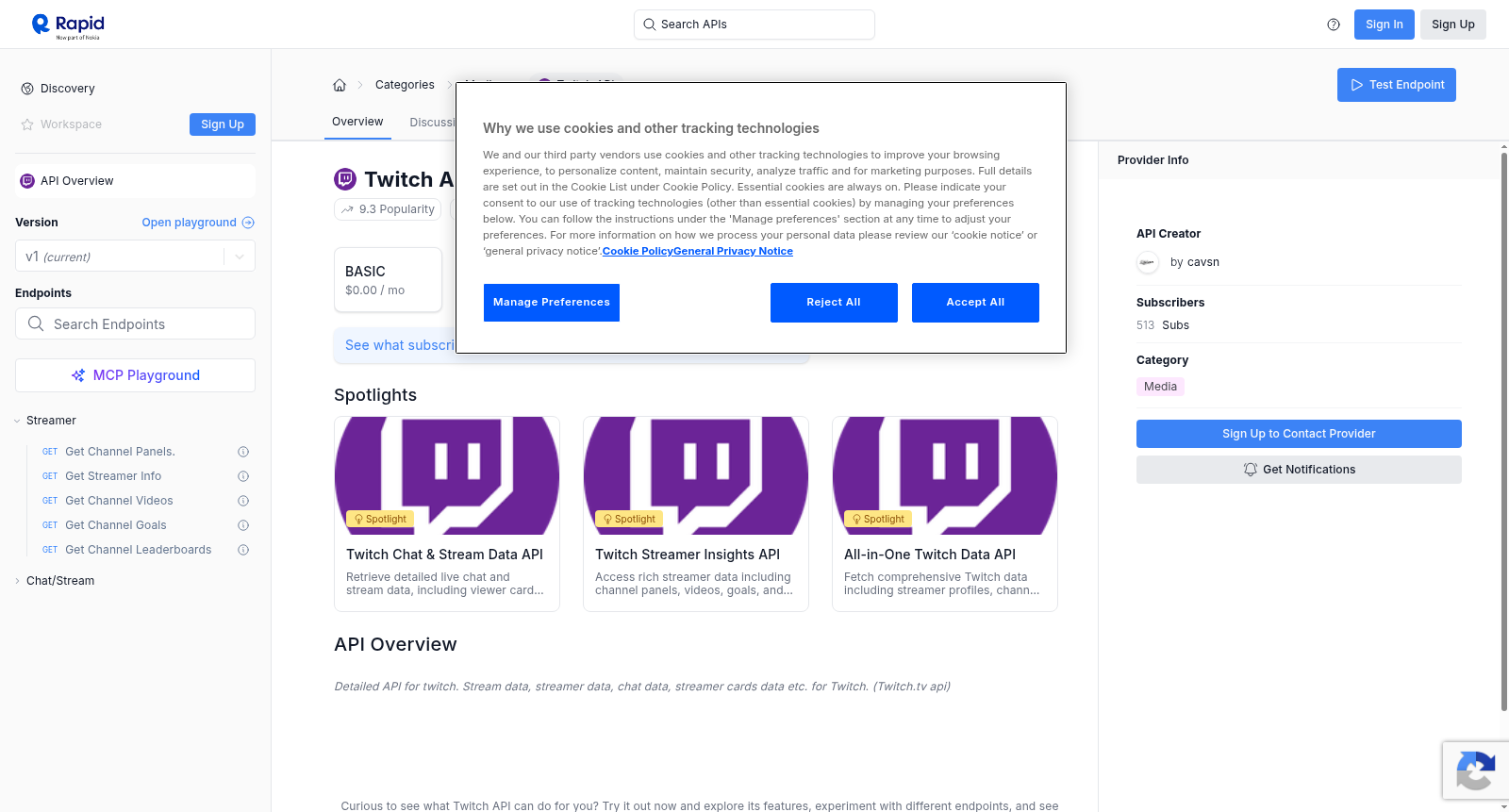Click the play icon in Test Endpoint

(1357, 85)
